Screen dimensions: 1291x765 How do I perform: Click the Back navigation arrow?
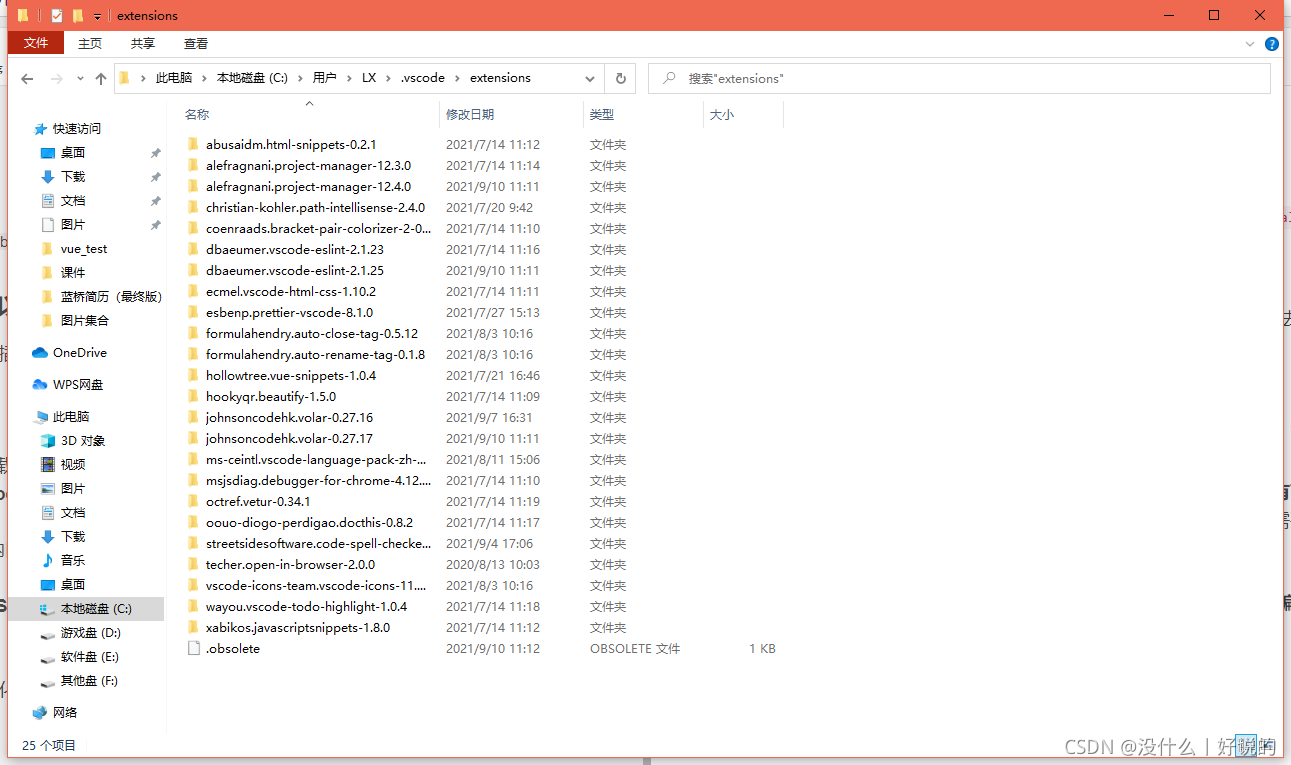pos(27,79)
